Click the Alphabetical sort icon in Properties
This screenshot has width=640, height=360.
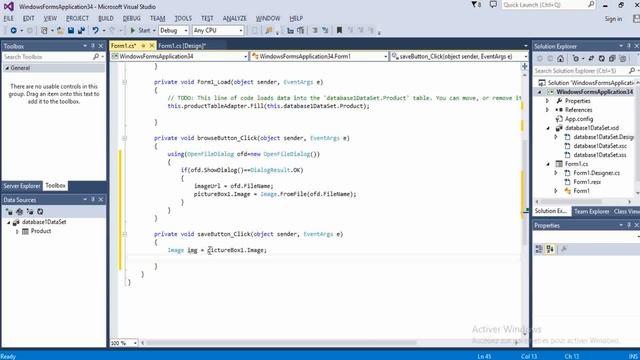click(550, 249)
